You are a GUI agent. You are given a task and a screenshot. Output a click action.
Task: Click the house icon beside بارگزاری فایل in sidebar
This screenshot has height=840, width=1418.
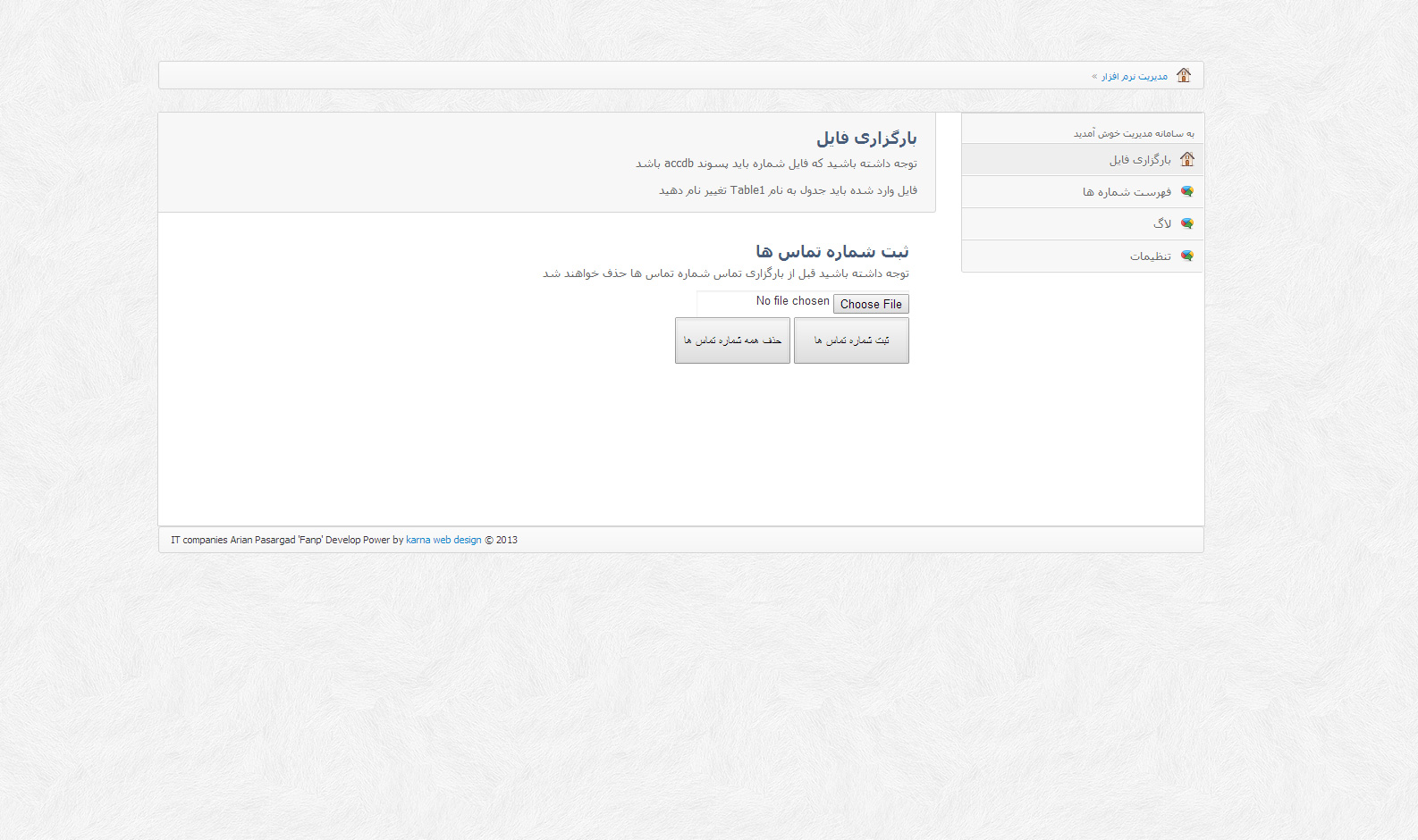coord(1187,159)
